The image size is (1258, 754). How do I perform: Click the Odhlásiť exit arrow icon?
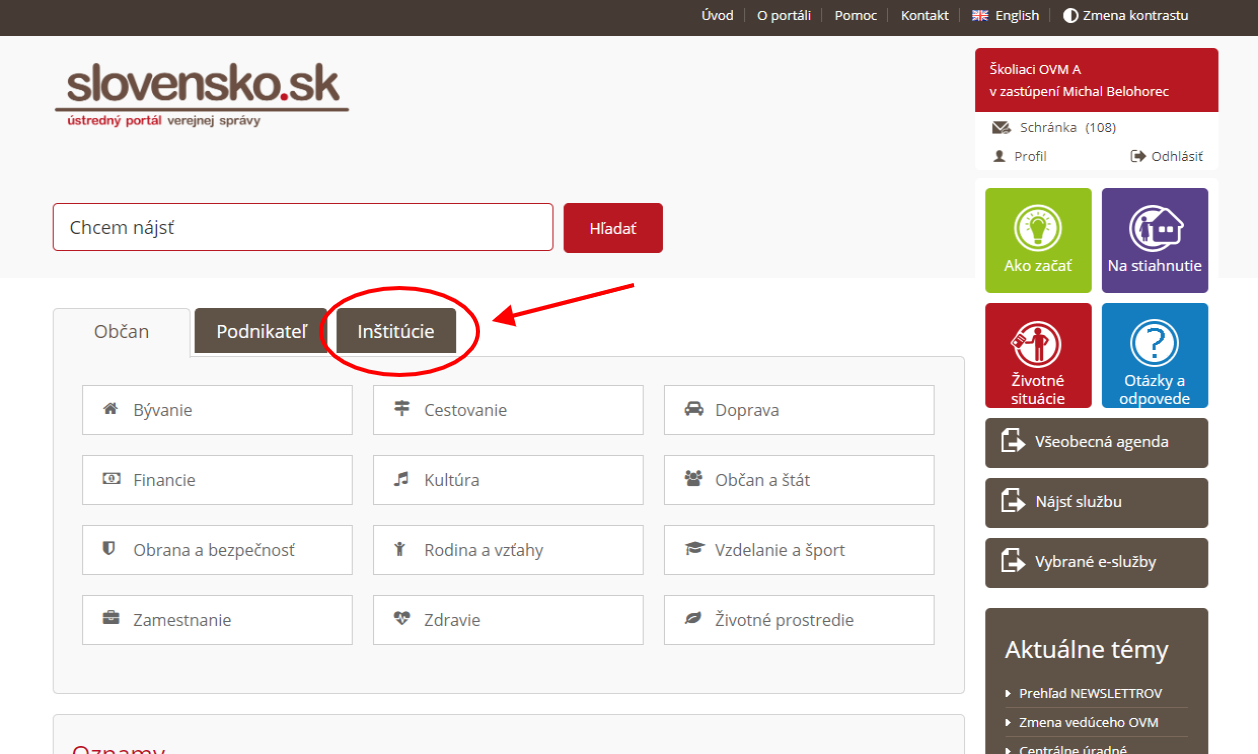(x=1138, y=156)
